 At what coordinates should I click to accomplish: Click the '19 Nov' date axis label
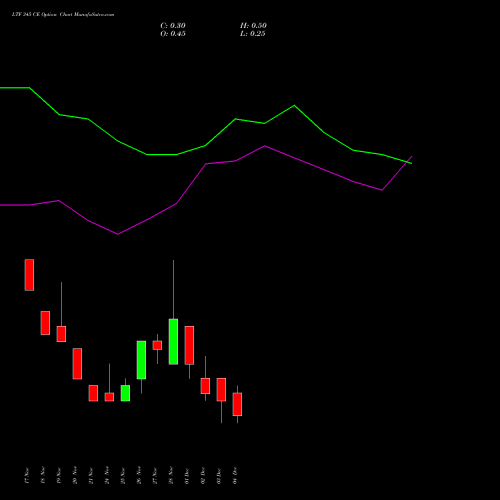(59, 475)
